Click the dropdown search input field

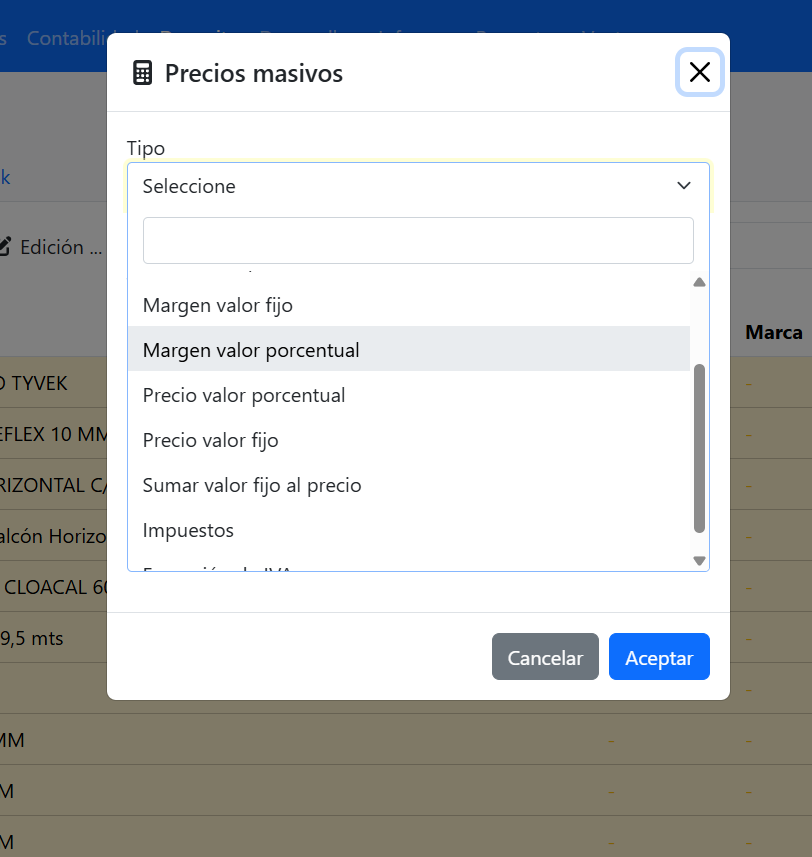point(418,240)
